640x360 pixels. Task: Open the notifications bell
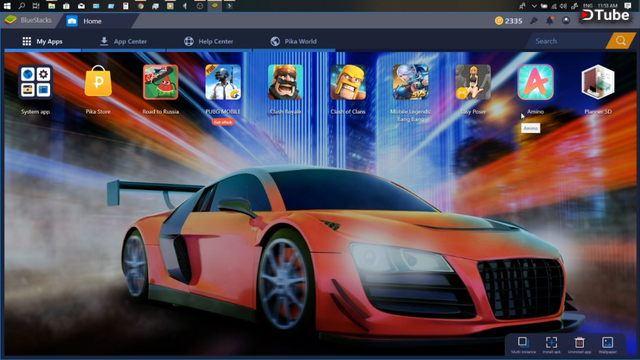(x=550, y=20)
